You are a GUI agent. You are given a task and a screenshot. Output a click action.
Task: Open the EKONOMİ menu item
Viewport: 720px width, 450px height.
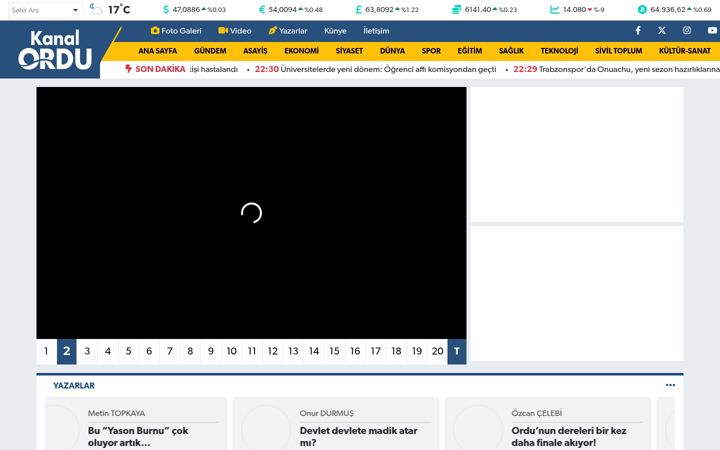pyautogui.click(x=301, y=51)
